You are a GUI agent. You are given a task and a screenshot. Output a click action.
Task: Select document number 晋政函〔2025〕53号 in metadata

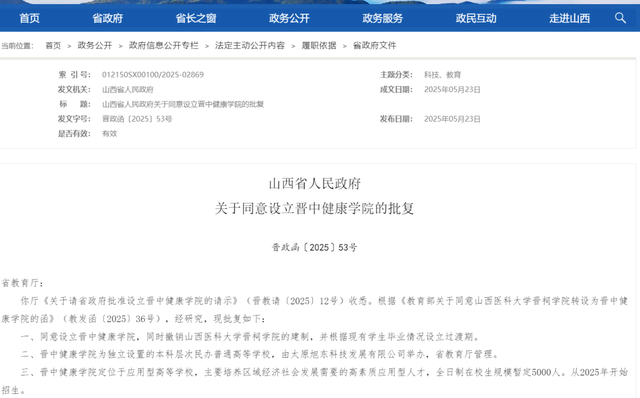(x=137, y=119)
